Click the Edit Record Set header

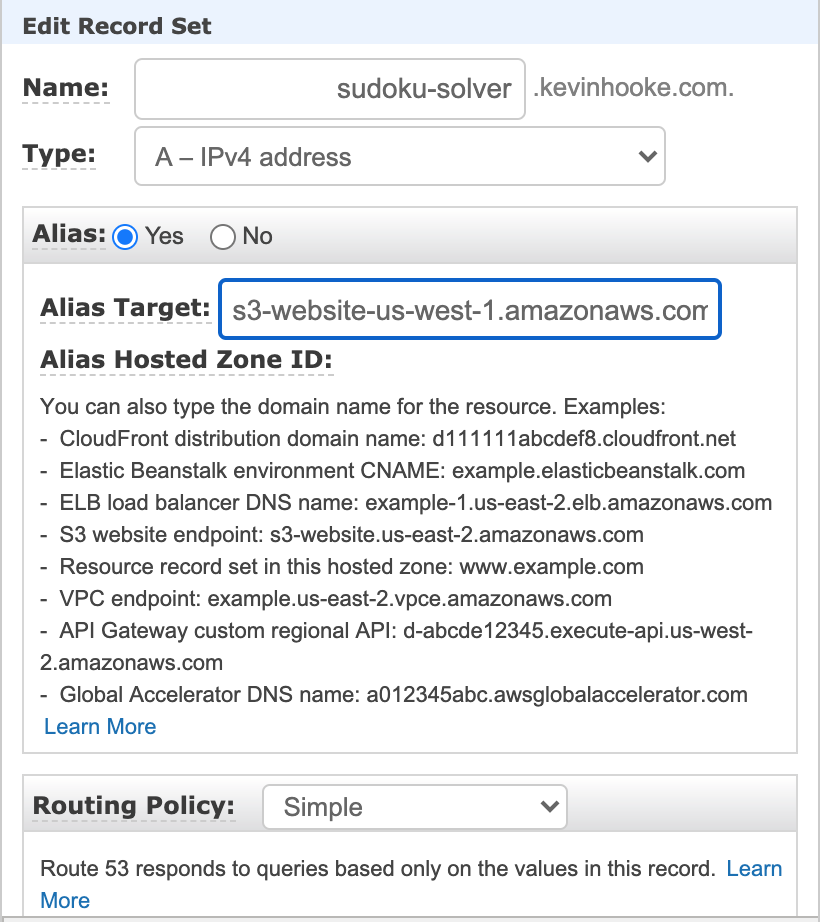118,26
